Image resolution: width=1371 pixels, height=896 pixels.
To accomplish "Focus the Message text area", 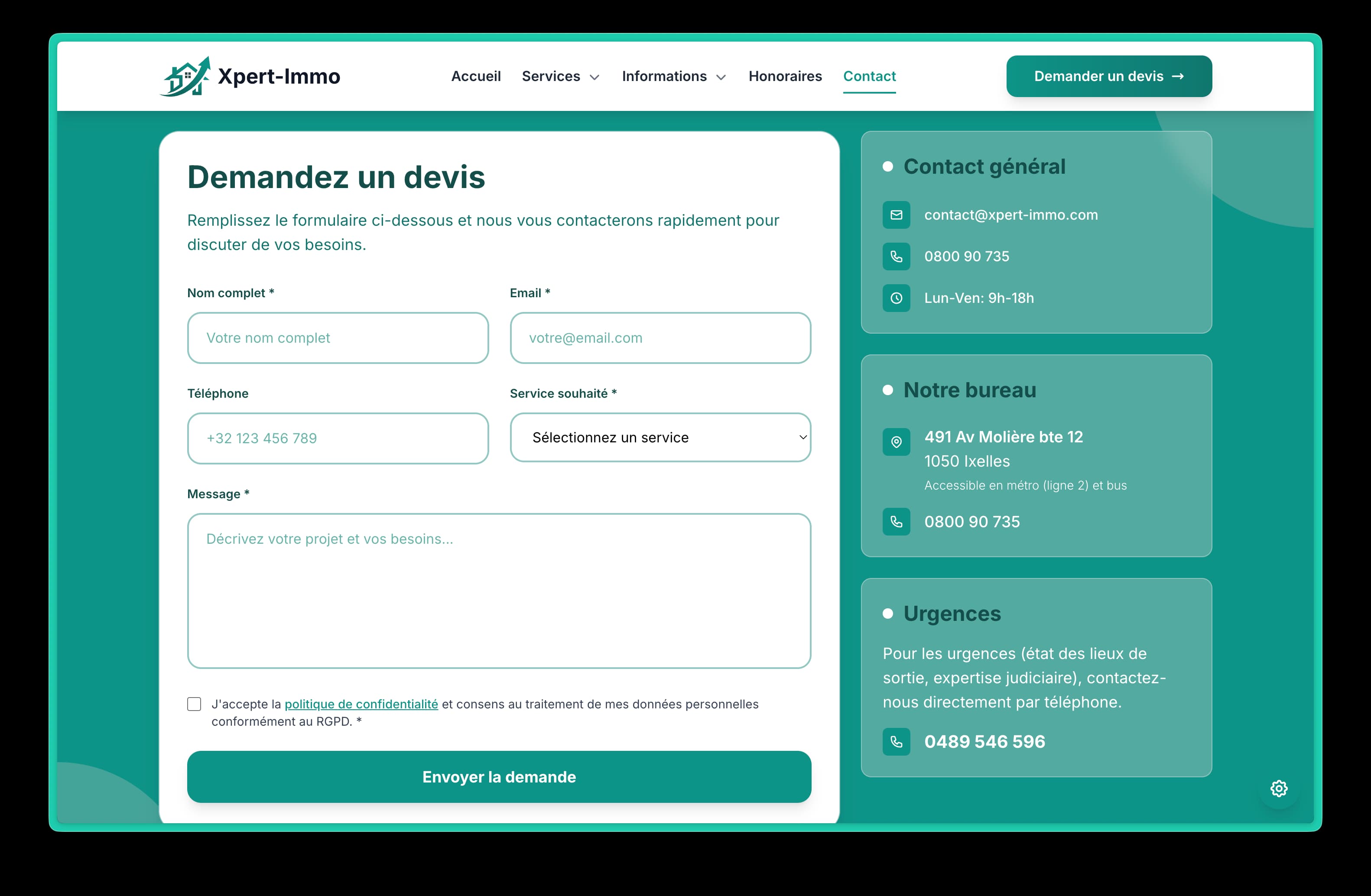I will coord(499,591).
